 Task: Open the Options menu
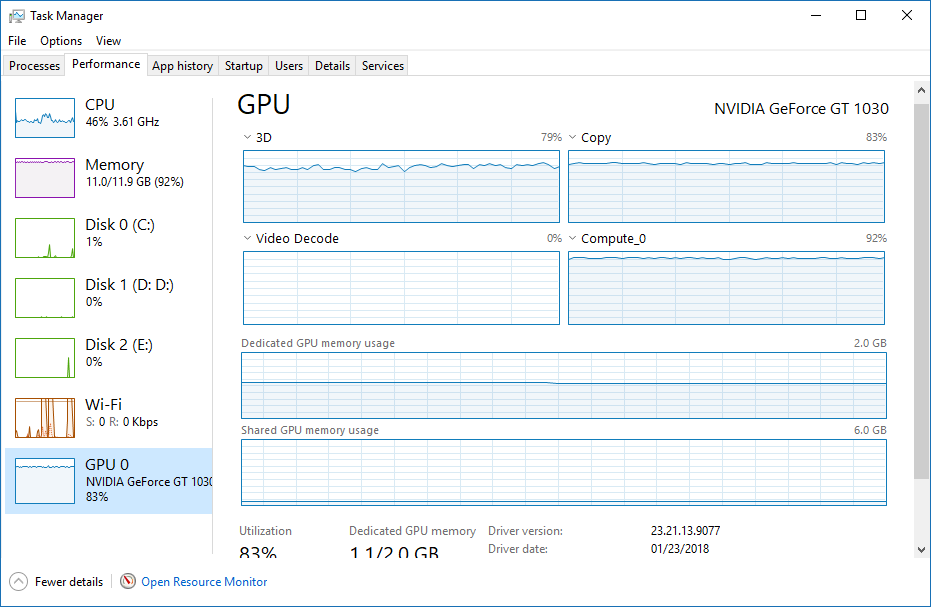pos(61,40)
